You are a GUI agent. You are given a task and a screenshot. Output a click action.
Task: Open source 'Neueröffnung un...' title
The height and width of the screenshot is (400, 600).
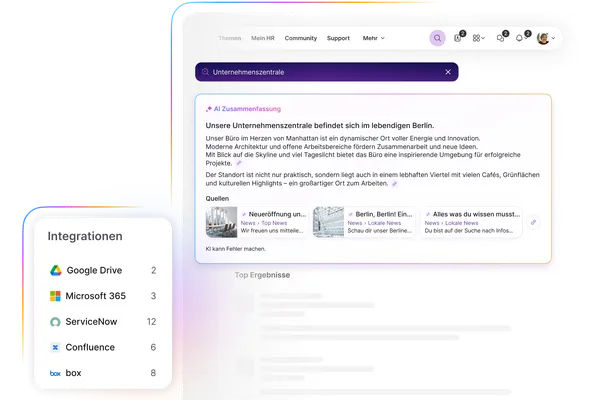(x=277, y=214)
